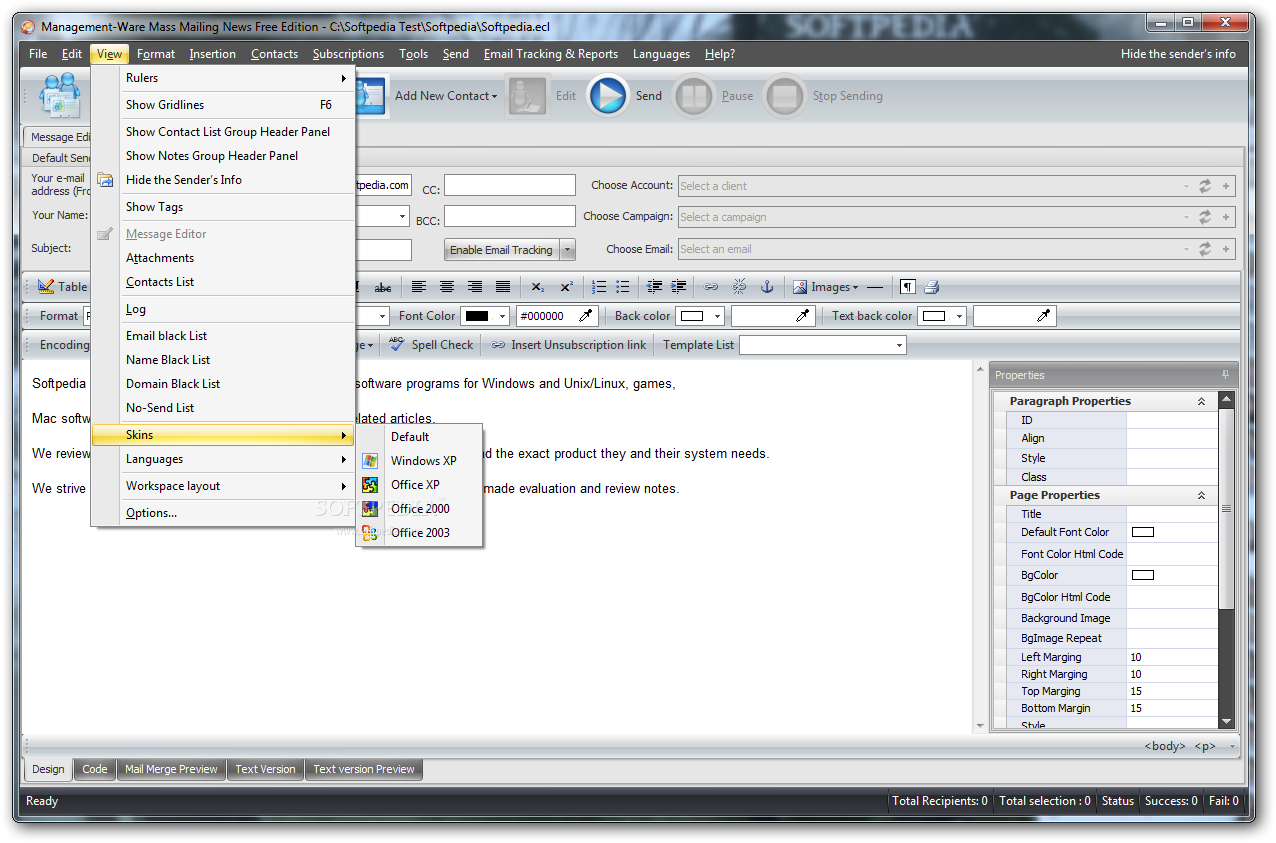The image size is (1276, 843).
Task: Expand the Choose Account combo box
Action: click(1186, 186)
